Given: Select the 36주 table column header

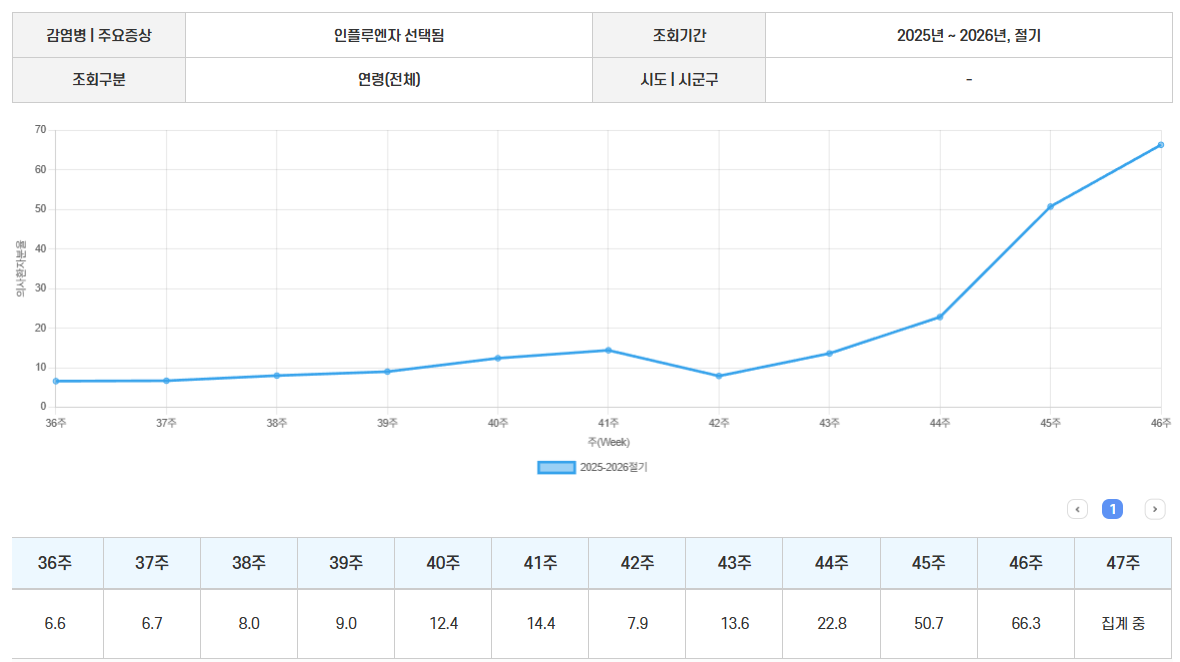Looking at the screenshot, I should pos(56,563).
